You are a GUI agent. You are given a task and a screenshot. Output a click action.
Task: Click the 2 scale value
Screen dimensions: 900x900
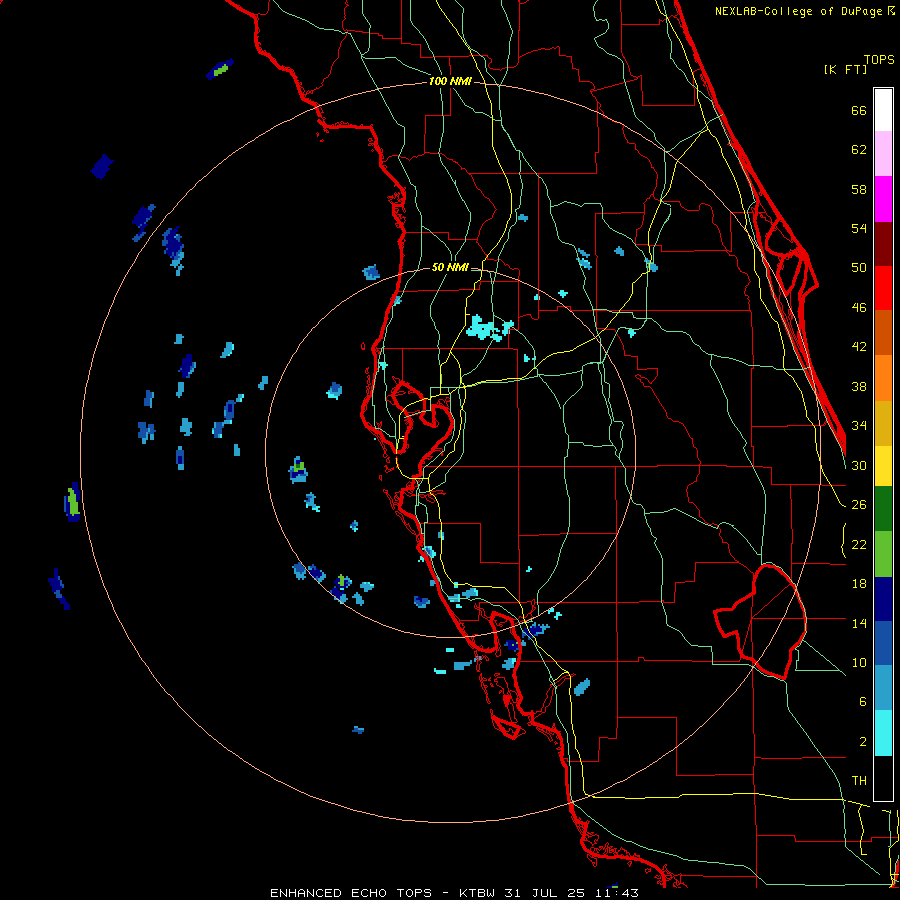pos(863,741)
